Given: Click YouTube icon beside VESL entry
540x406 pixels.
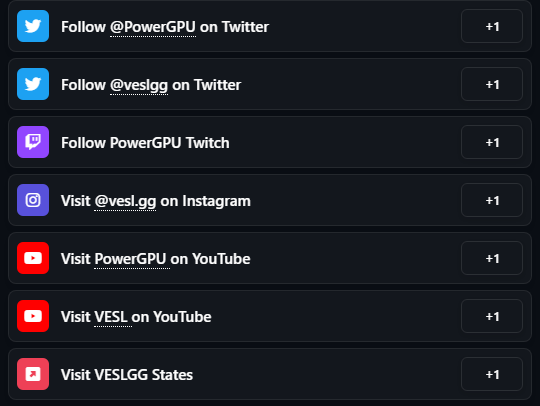Looking at the screenshot, I should (33, 316).
